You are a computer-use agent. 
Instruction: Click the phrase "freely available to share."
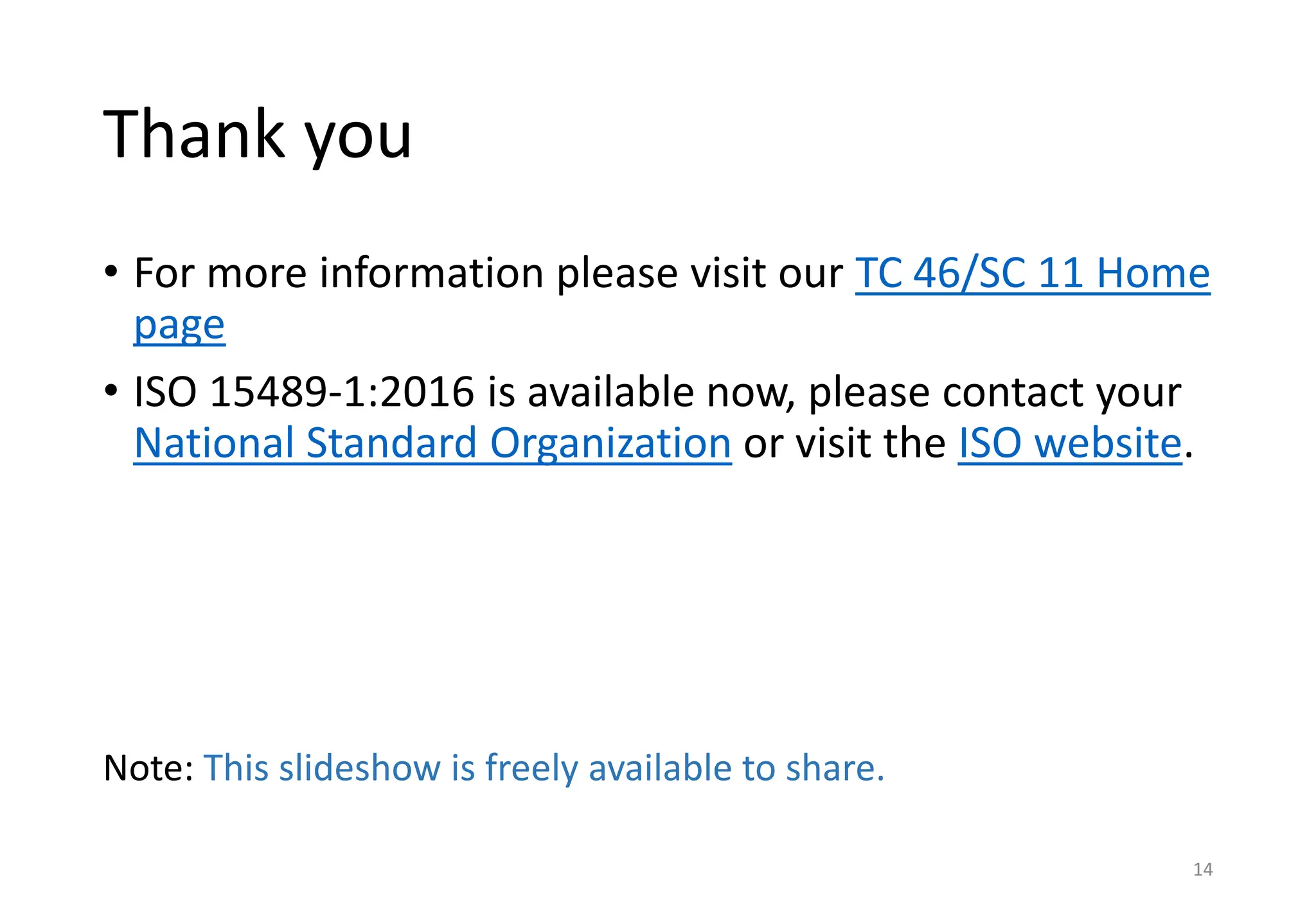(685, 769)
